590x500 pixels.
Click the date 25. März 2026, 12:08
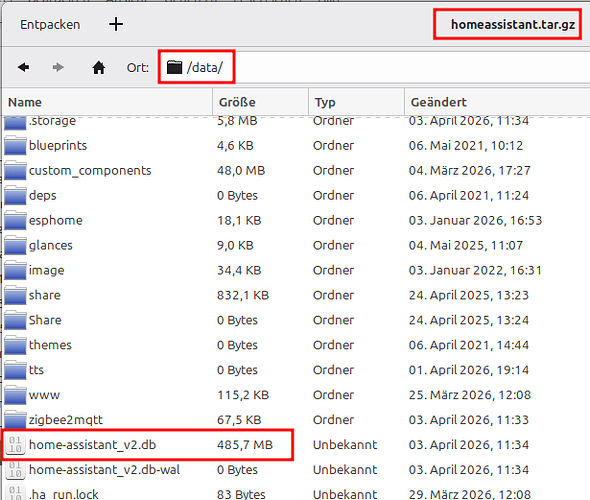click(x=470, y=395)
